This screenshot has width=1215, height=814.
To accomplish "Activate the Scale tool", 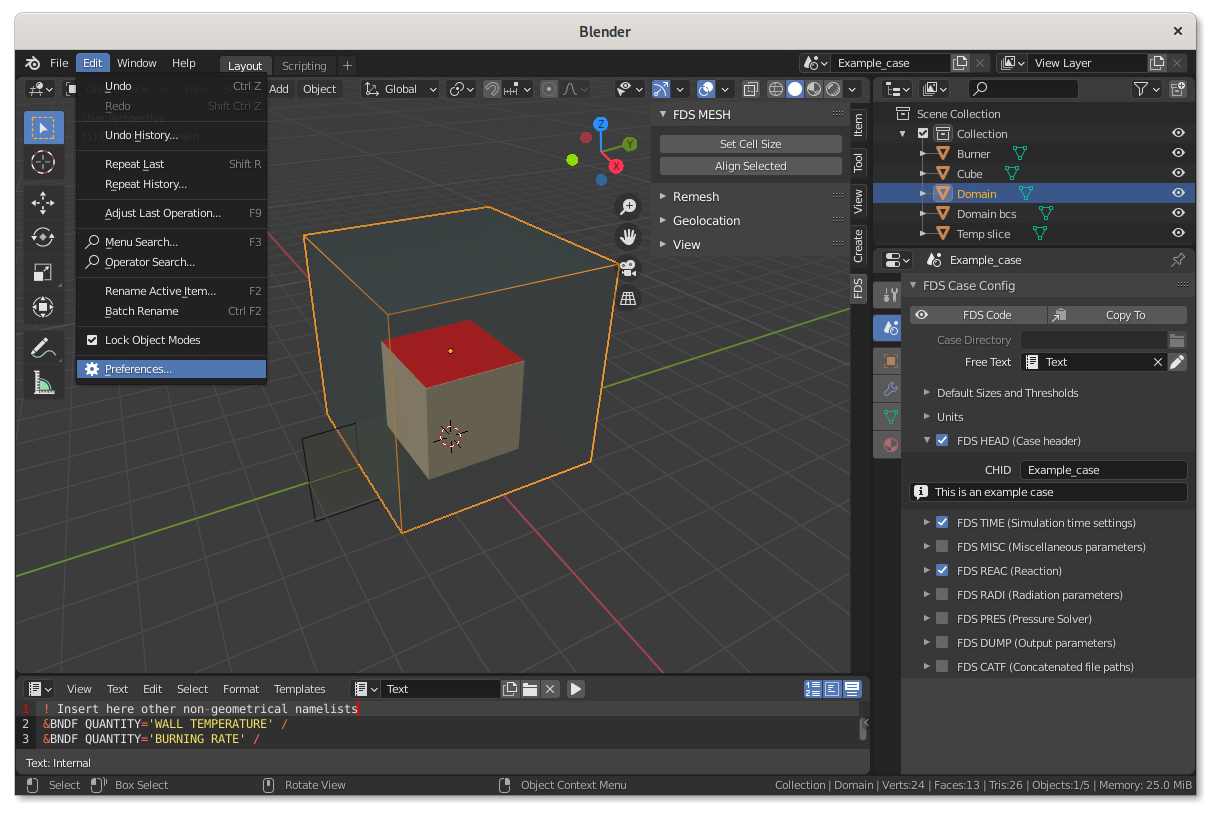I will point(43,272).
